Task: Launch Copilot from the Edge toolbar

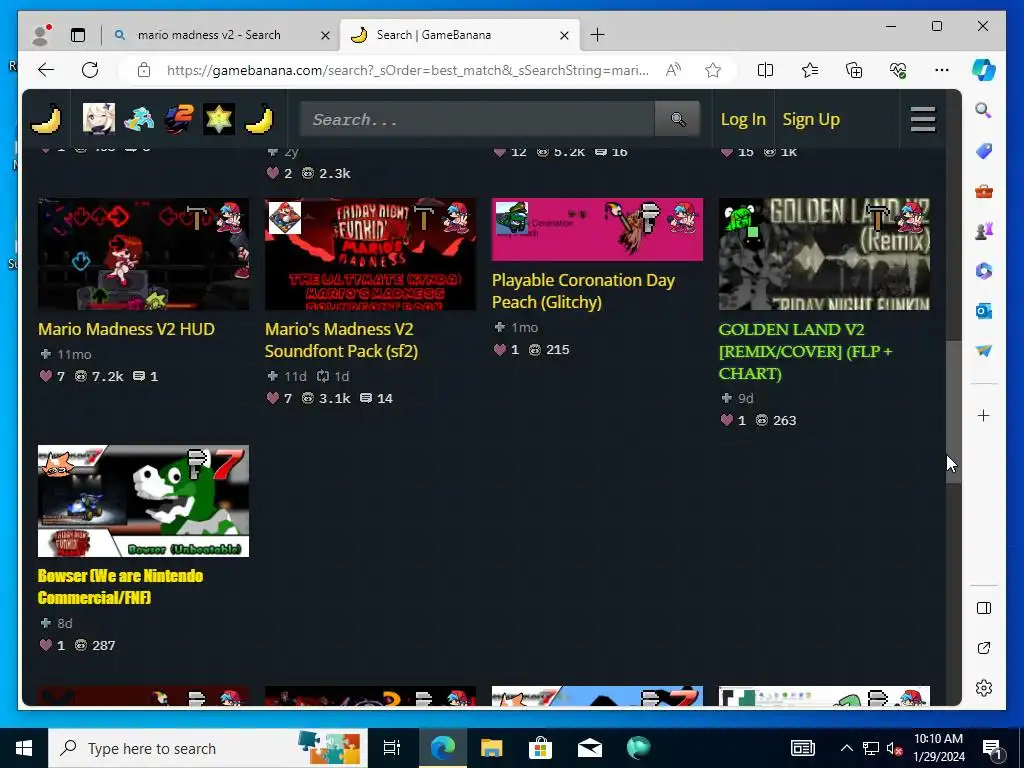Action: tap(984, 70)
